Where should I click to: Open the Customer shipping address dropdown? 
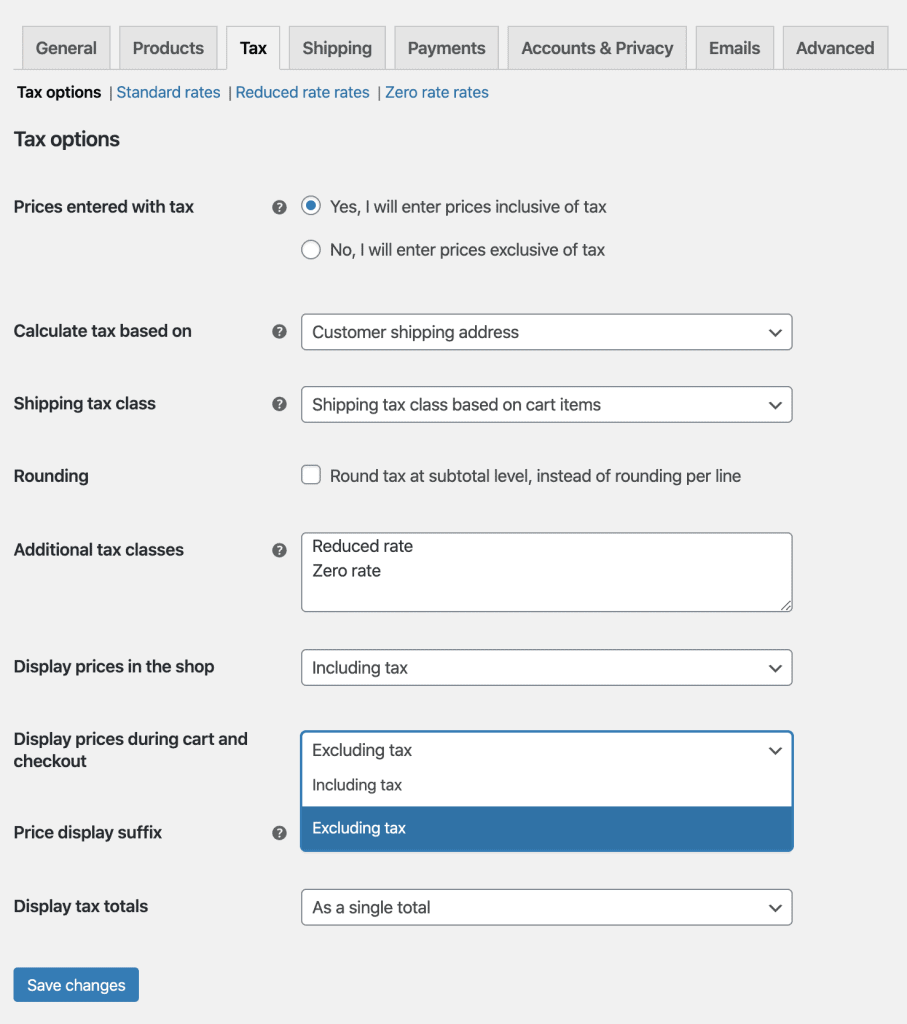[546, 332]
